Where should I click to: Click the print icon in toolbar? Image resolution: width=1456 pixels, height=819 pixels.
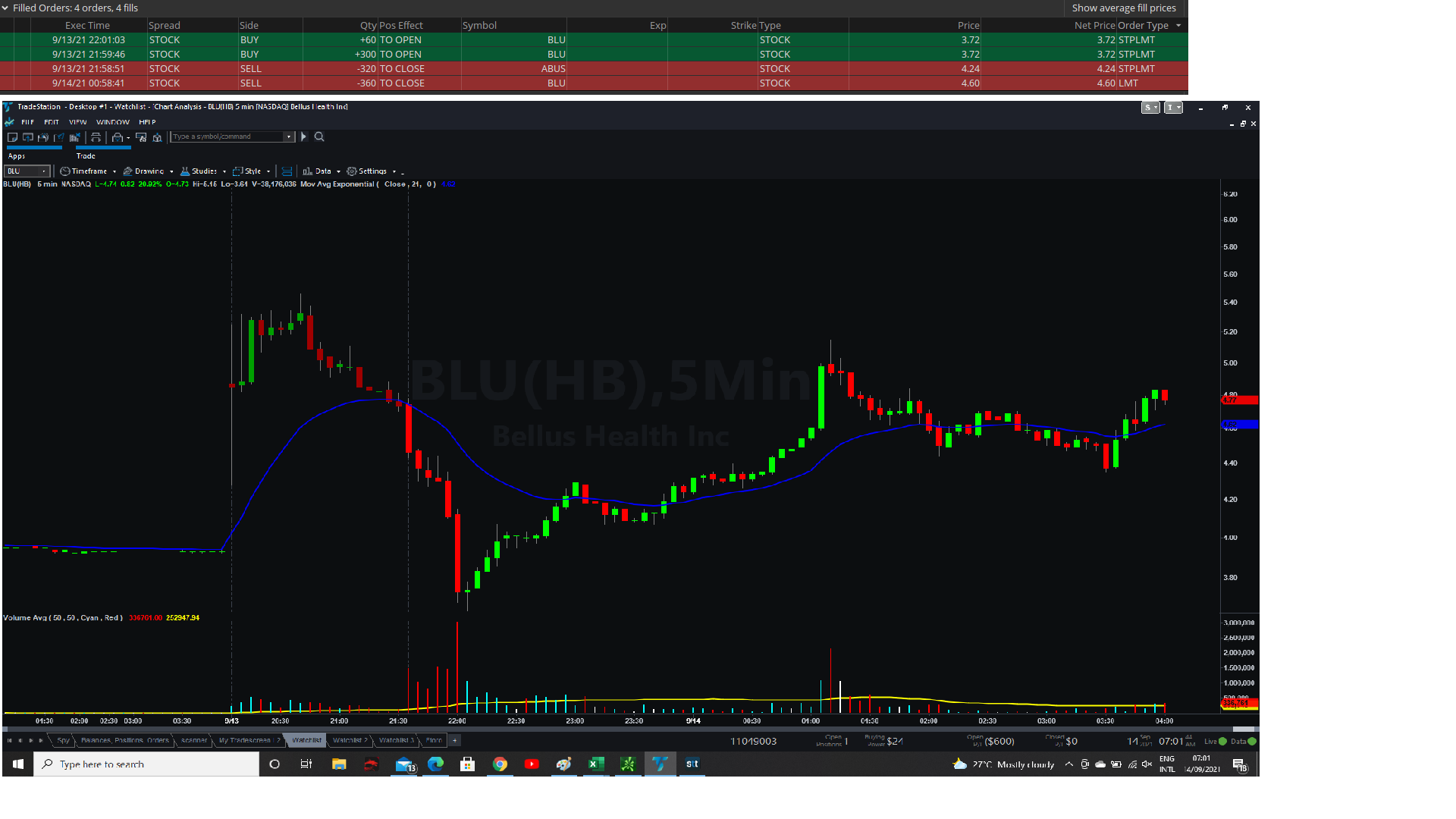[96, 137]
